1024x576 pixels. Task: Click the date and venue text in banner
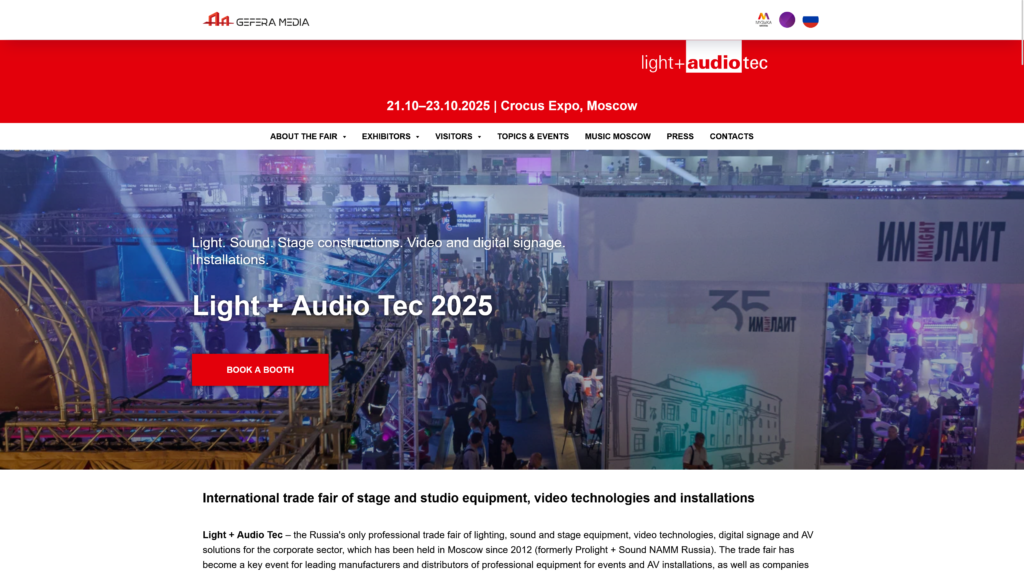(512, 106)
